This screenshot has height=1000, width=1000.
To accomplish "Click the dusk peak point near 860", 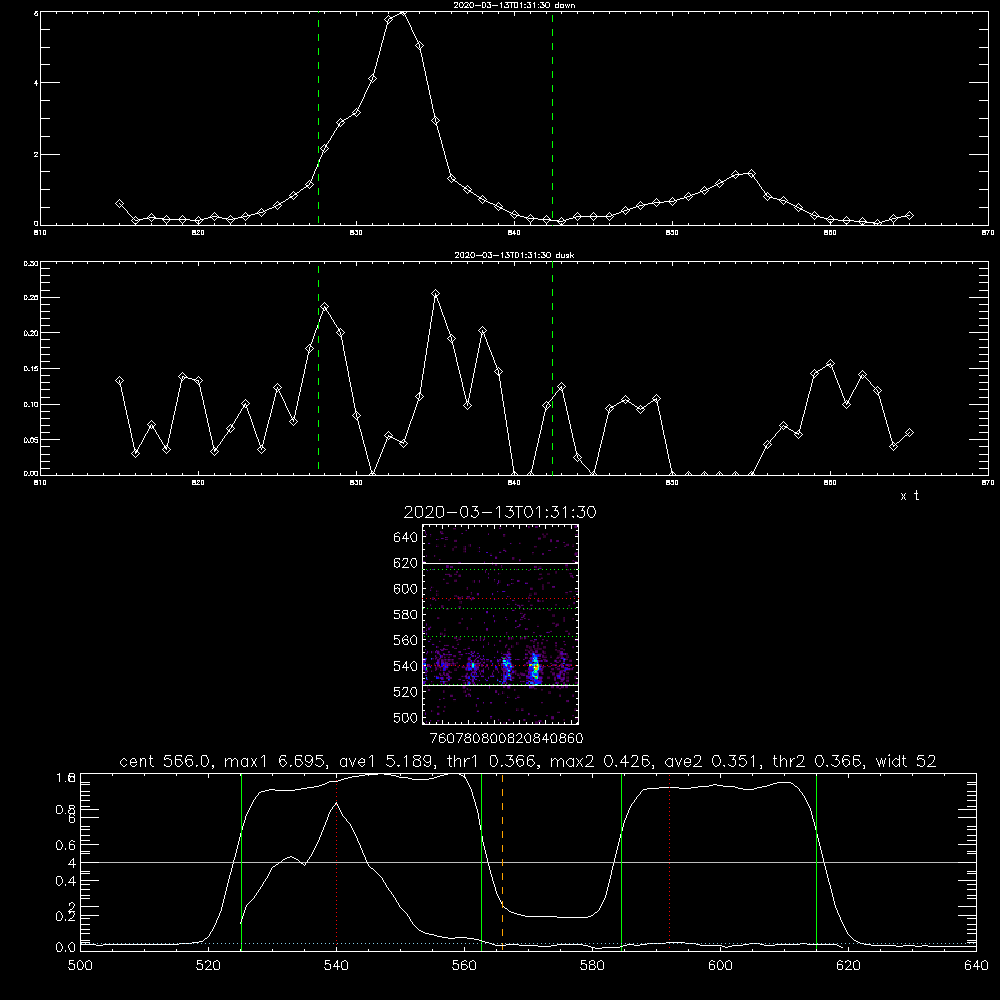I will click(x=830, y=364).
